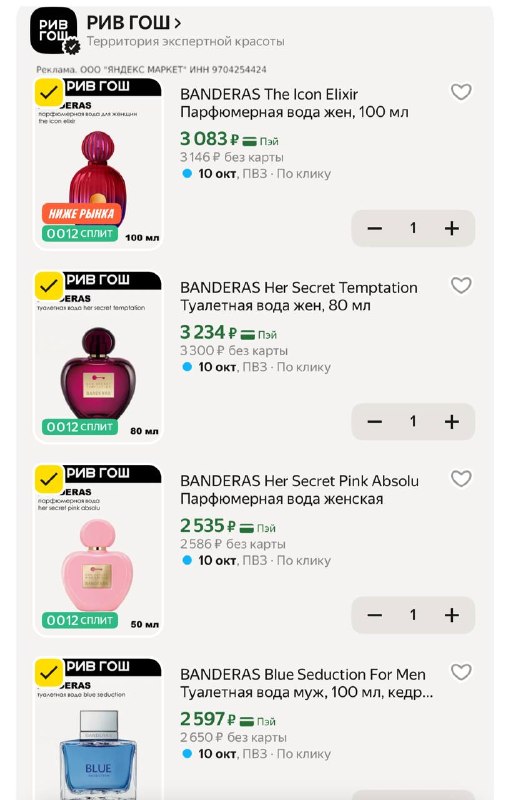Increase The Icon Elixir quantity with plus
Screen dimensions: 513x800
(x=451, y=228)
